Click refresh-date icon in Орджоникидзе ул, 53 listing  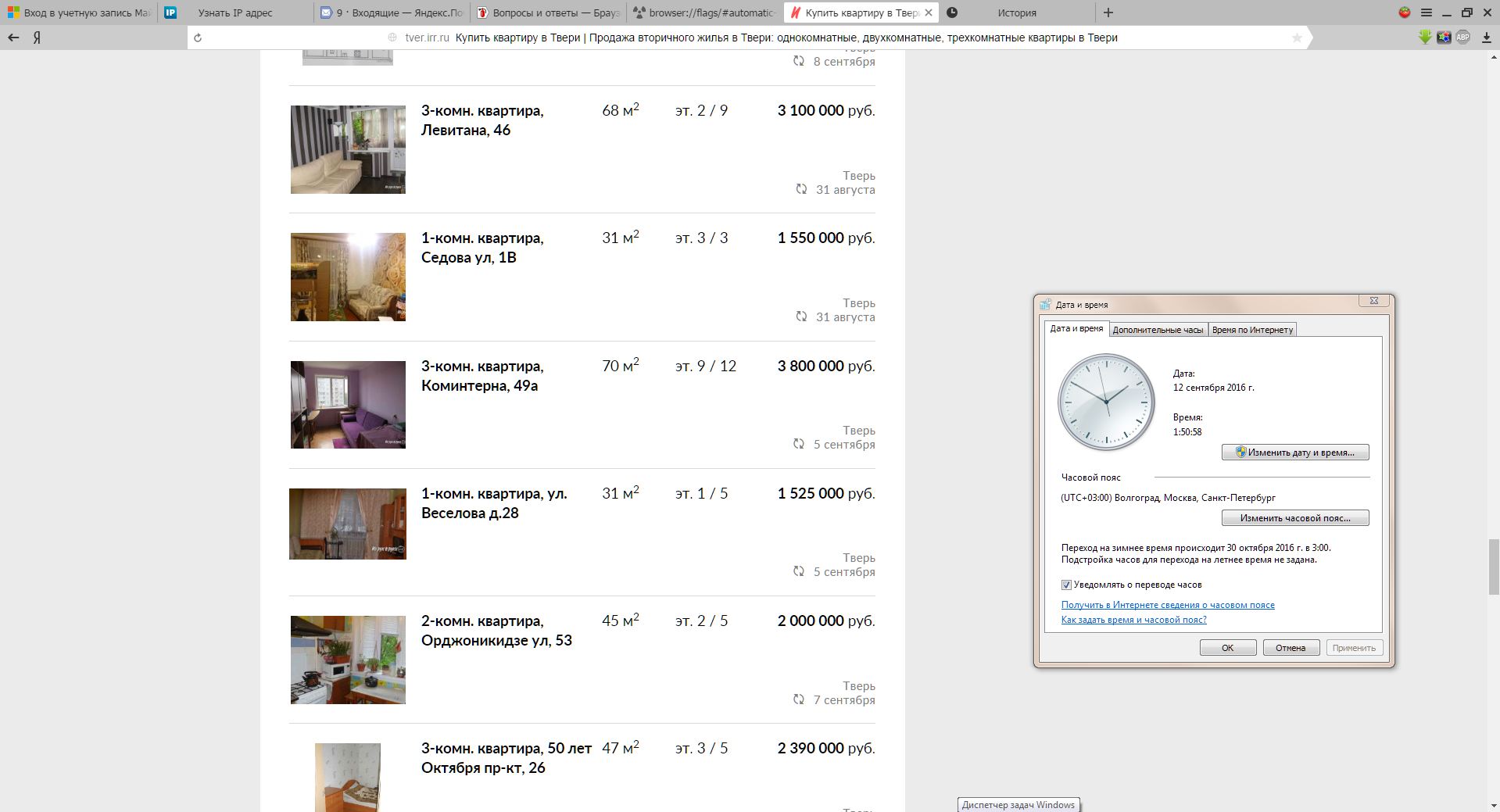799,699
